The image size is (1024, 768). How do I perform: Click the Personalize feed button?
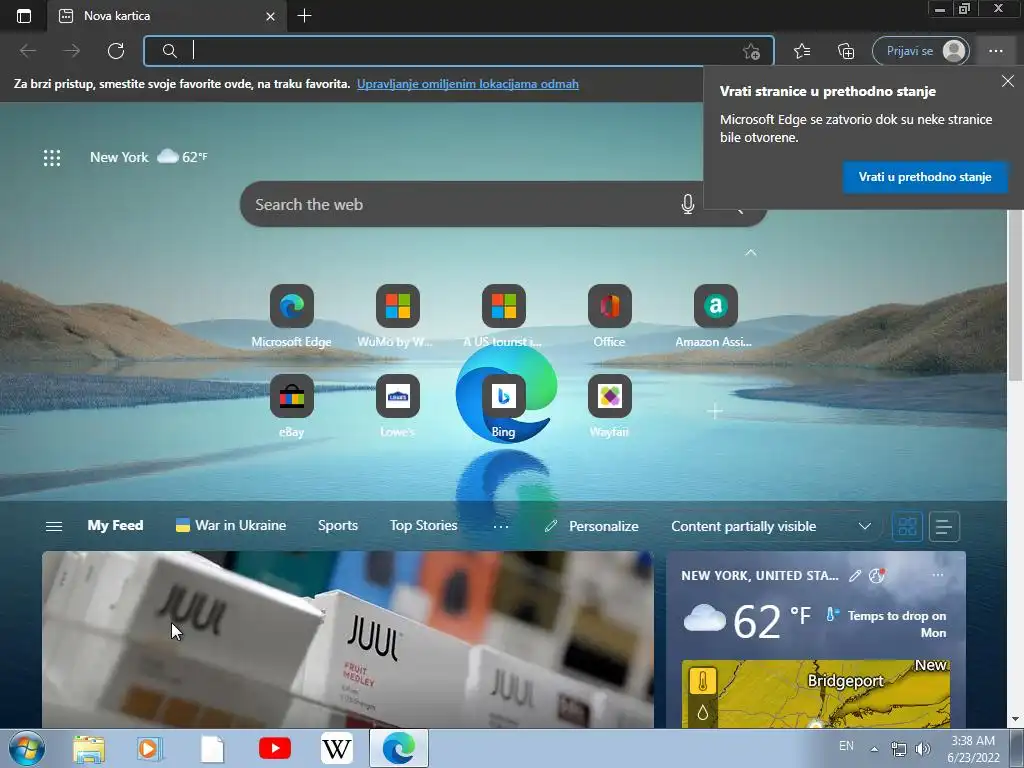[x=592, y=526]
